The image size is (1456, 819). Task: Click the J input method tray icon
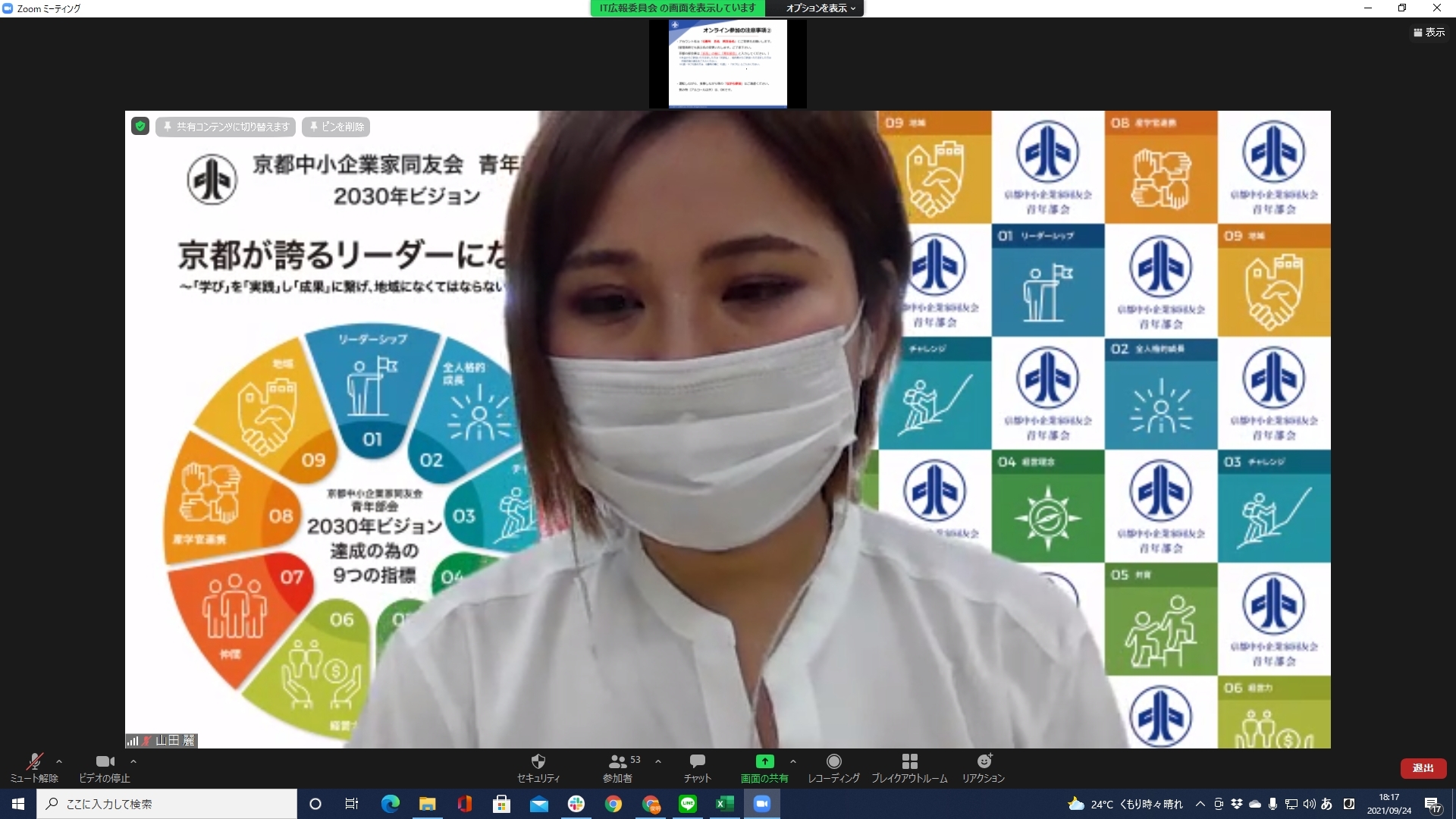click(1349, 804)
